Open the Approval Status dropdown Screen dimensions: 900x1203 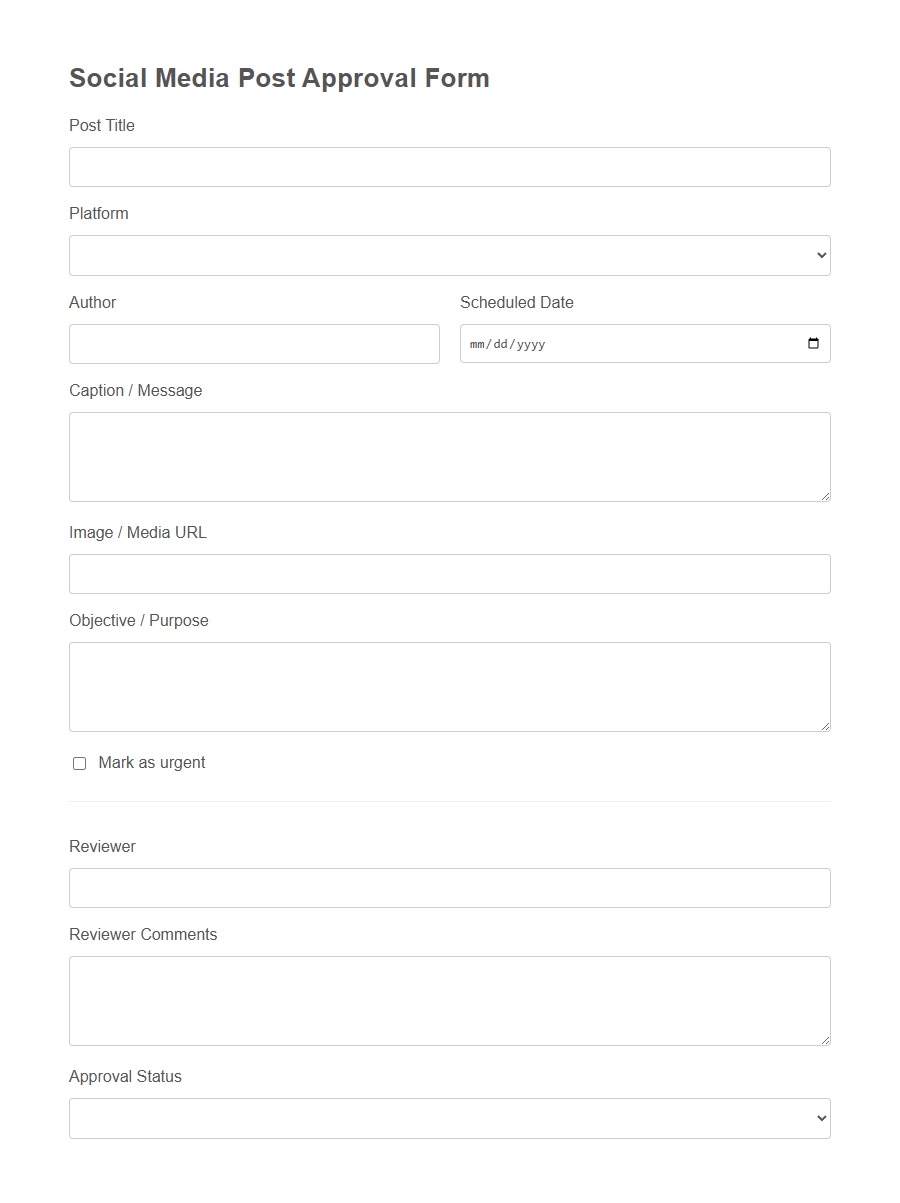449,1117
